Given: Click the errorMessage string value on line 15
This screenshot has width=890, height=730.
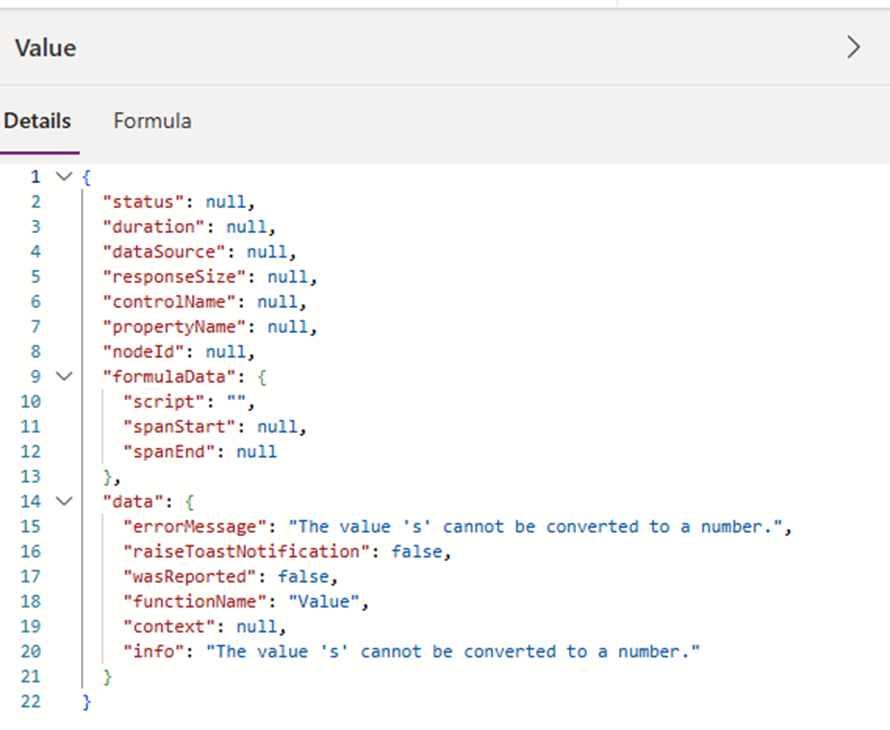Looking at the screenshot, I should (536, 527).
